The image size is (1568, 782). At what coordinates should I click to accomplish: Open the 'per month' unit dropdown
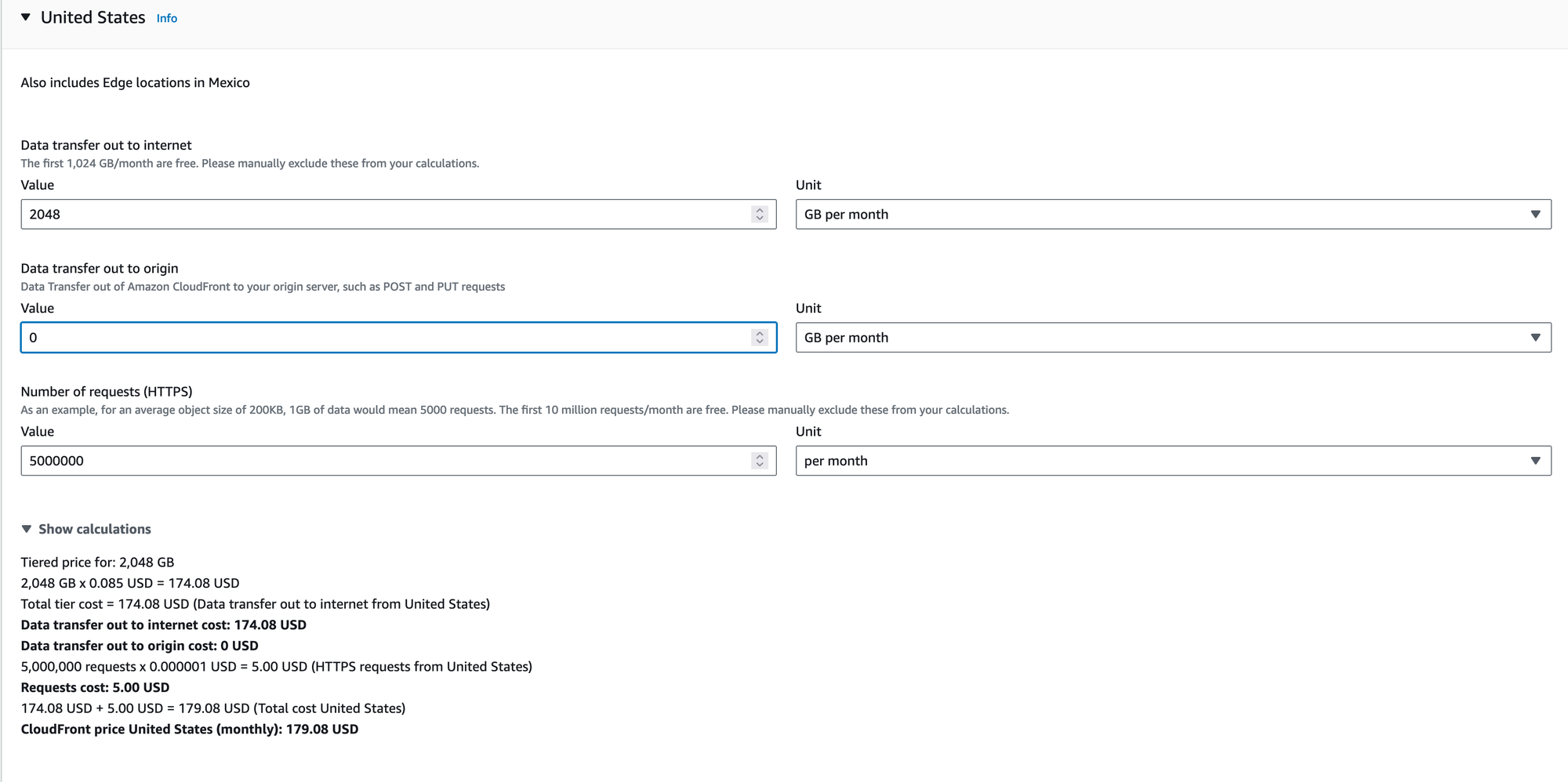click(x=1173, y=461)
